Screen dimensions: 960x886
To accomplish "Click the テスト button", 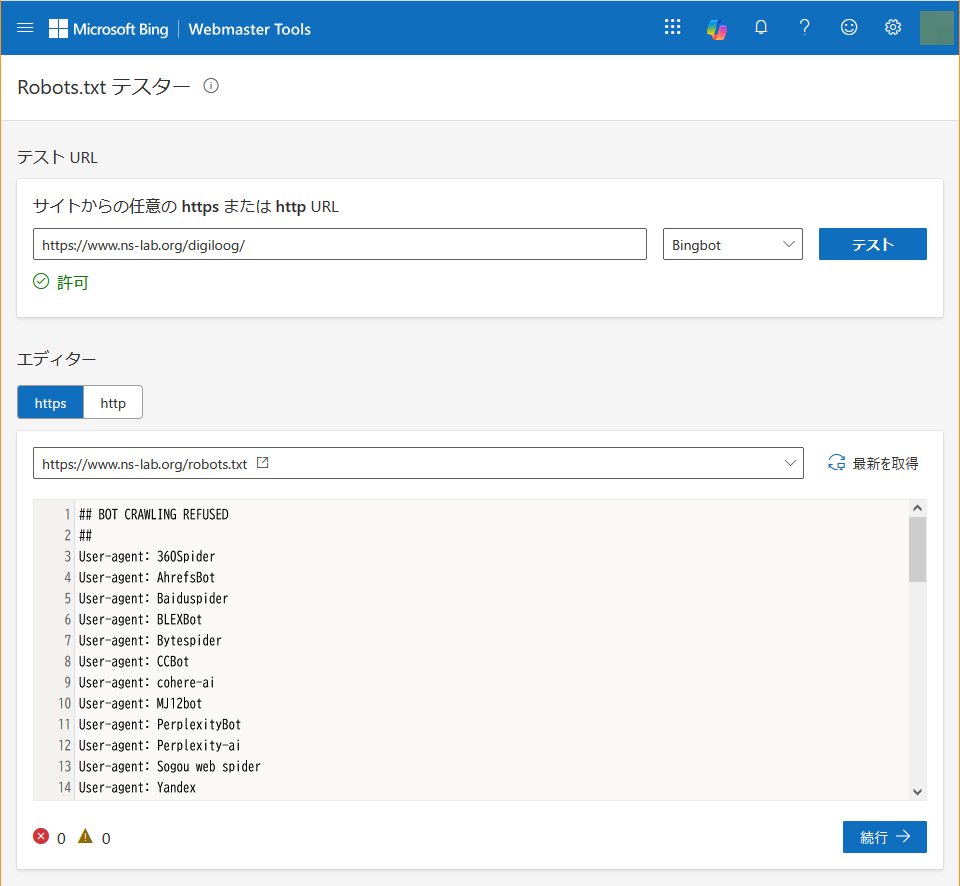I will click(x=872, y=244).
